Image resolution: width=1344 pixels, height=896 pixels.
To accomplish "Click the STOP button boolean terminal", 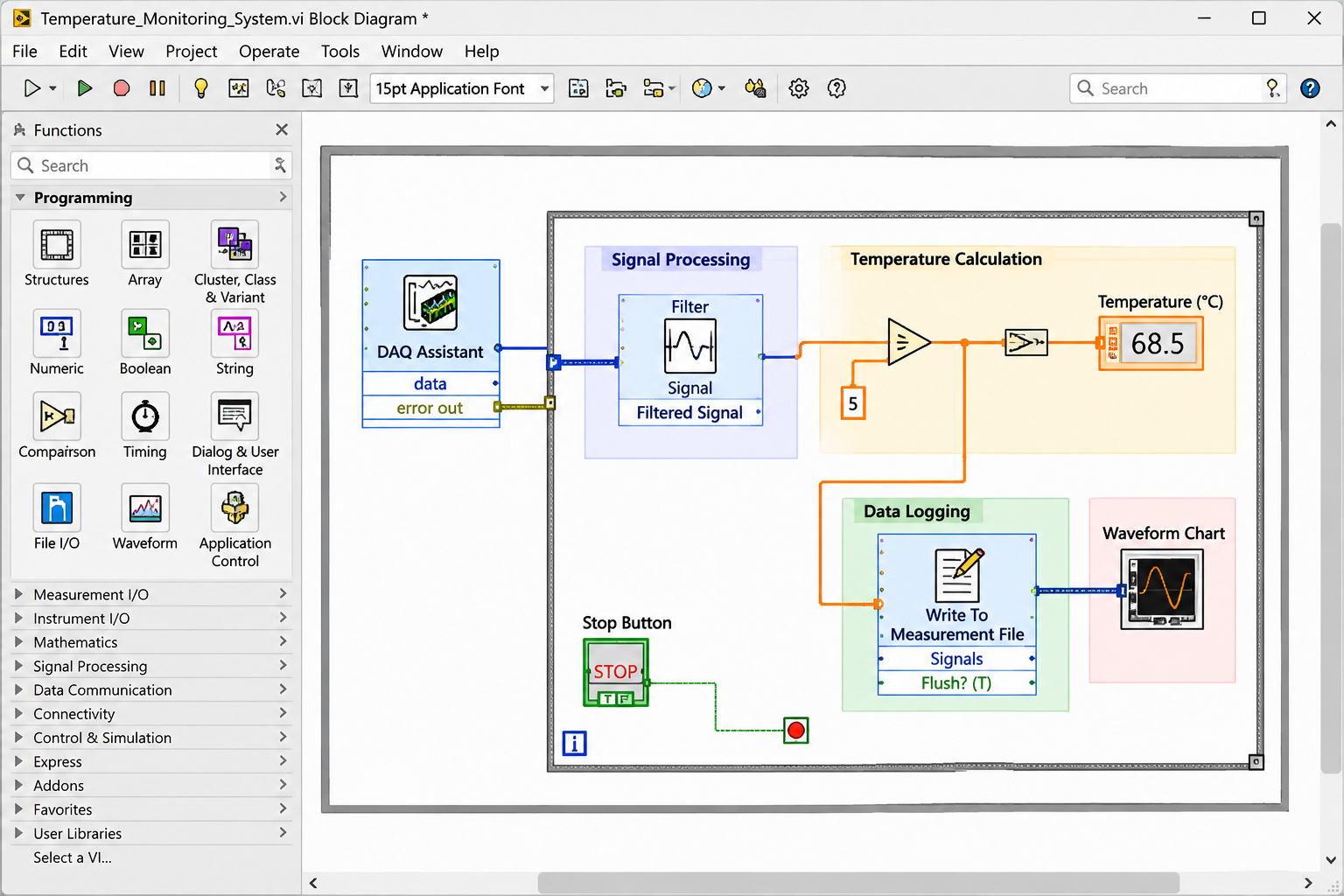I will point(616,672).
